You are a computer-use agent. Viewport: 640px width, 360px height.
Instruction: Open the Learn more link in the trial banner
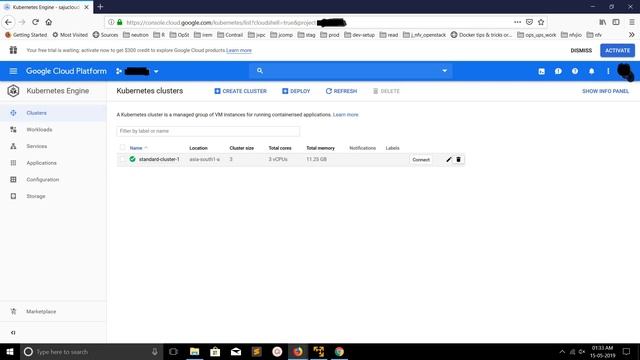point(239,51)
